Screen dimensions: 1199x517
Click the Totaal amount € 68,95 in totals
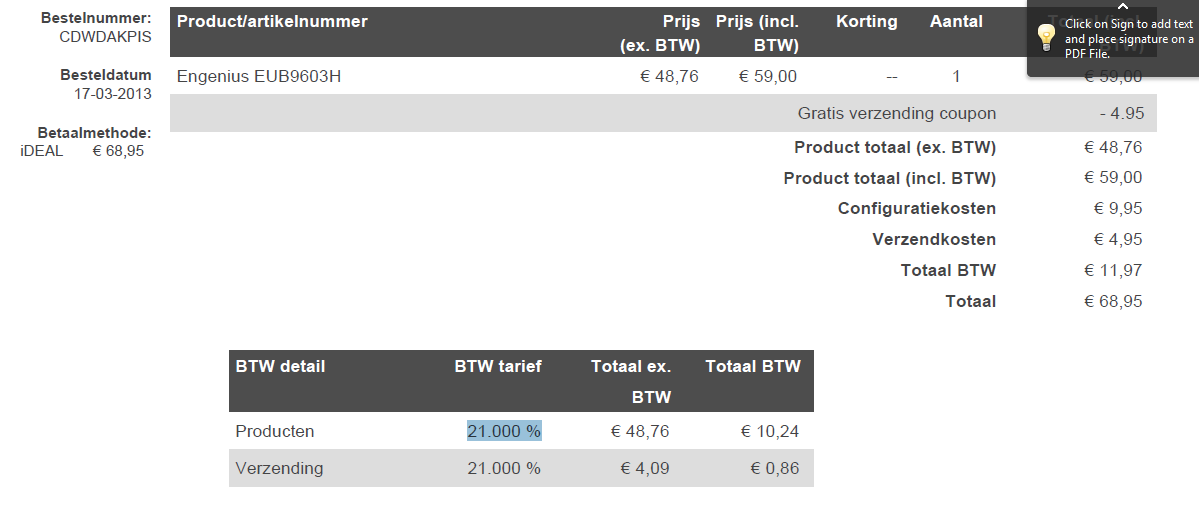[1112, 301]
